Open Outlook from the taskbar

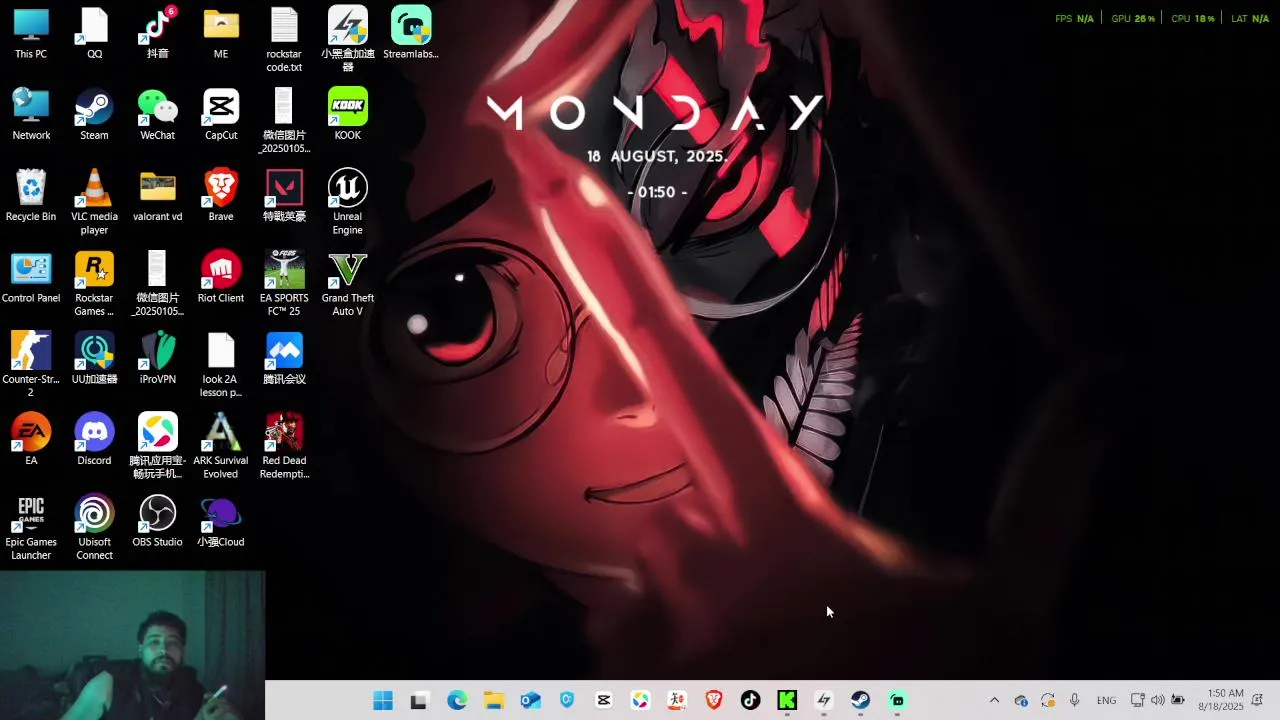pyautogui.click(x=531, y=701)
